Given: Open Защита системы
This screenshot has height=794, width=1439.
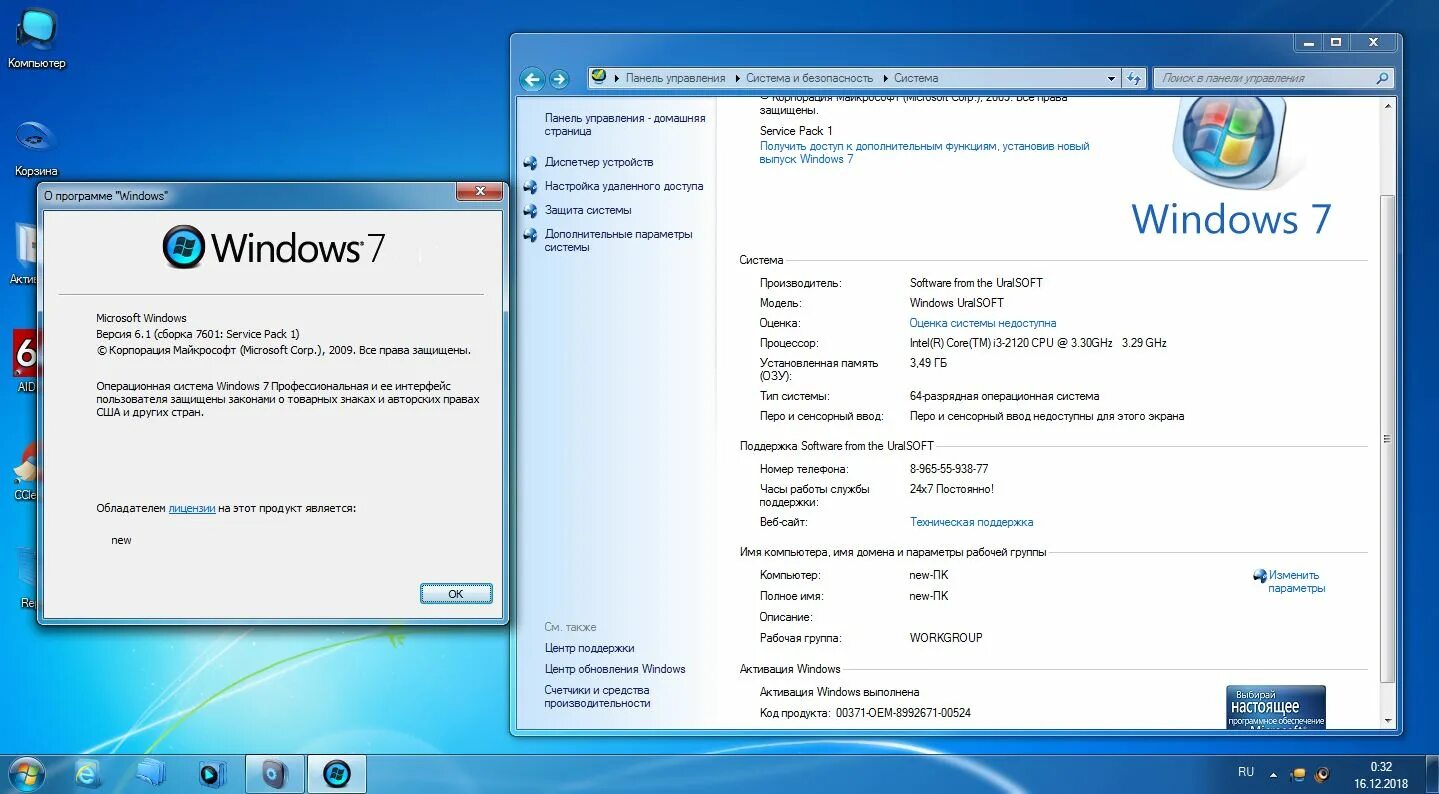Looking at the screenshot, I should [588, 210].
